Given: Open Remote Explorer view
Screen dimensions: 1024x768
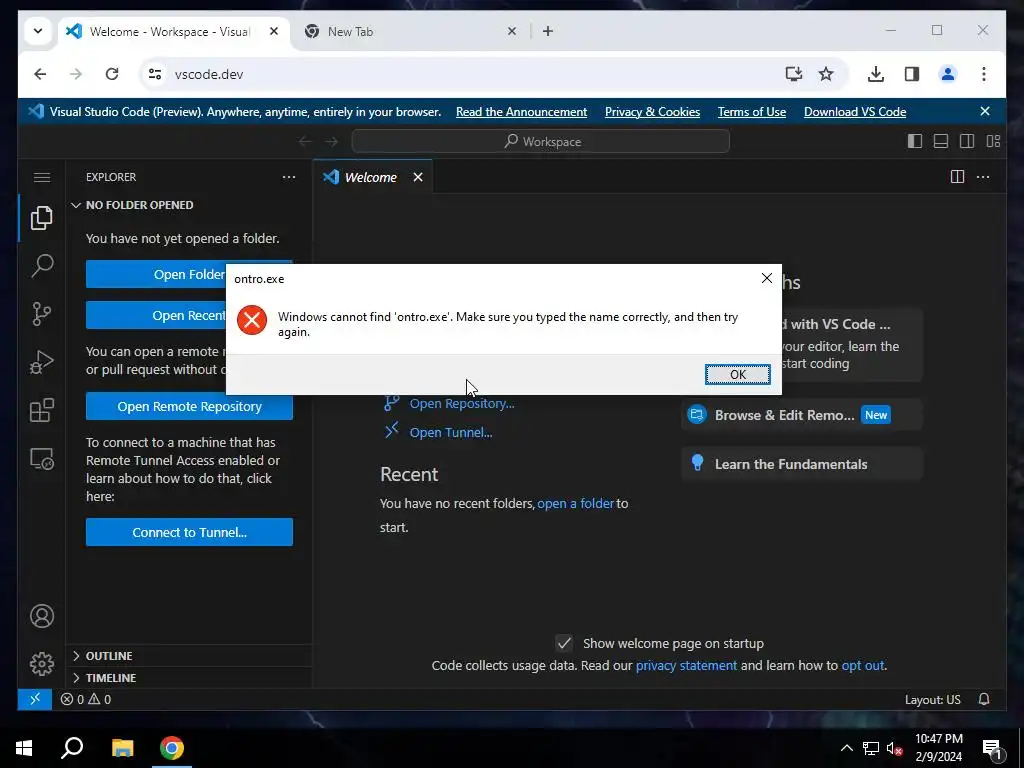Looking at the screenshot, I should click(42, 458).
